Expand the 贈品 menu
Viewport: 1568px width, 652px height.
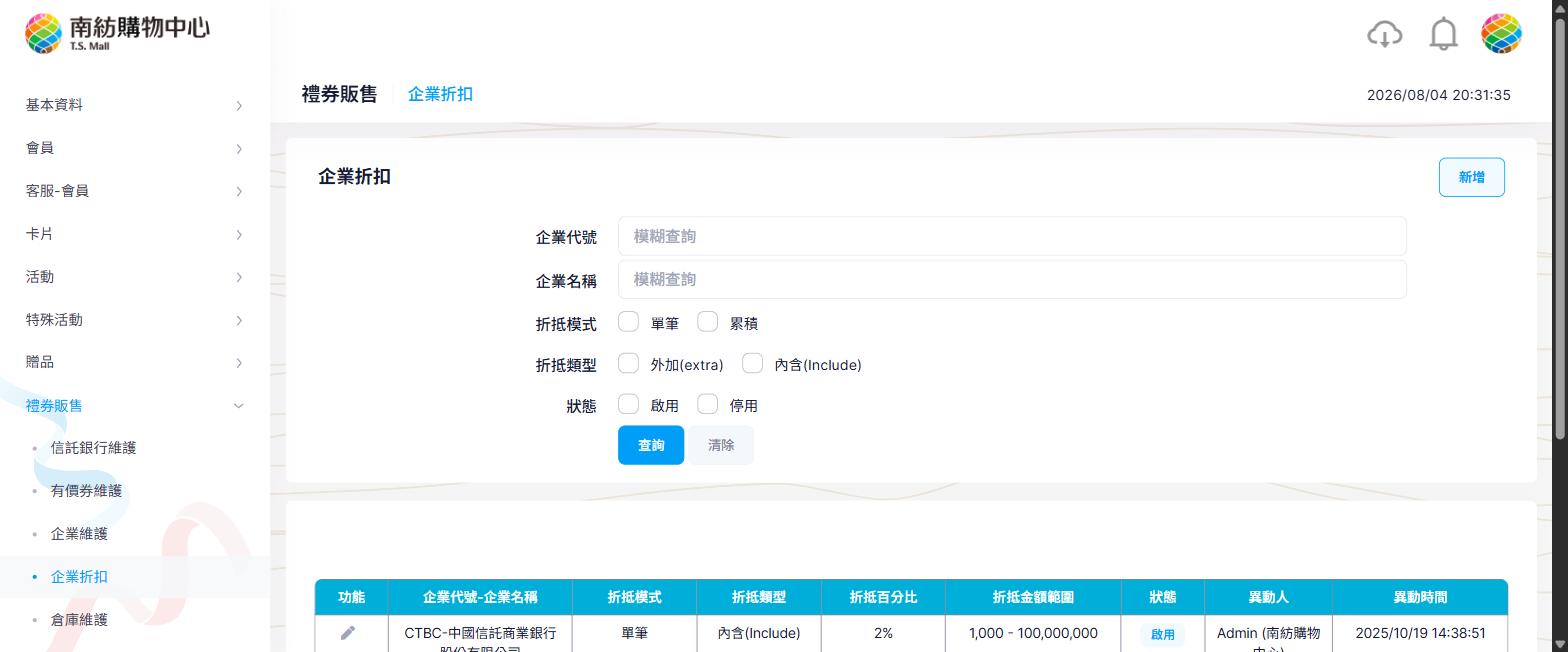(x=135, y=362)
